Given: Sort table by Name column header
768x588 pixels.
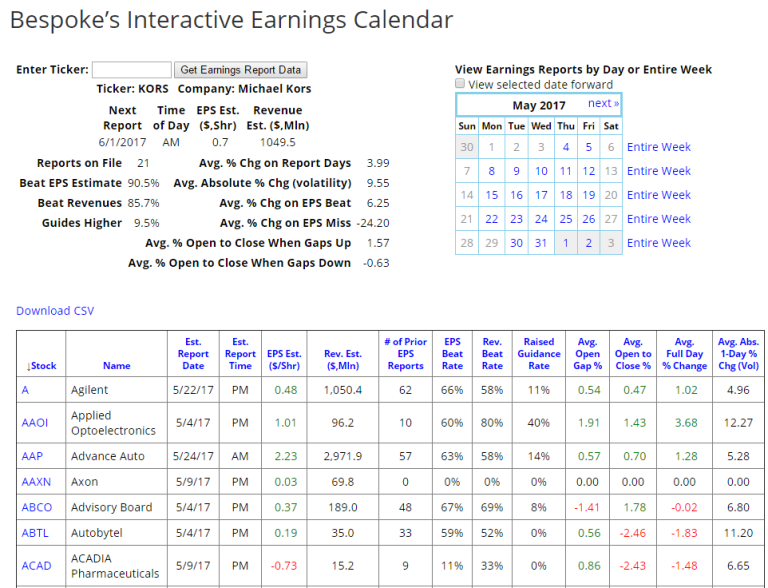Looking at the screenshot, I should pos(116,365).
